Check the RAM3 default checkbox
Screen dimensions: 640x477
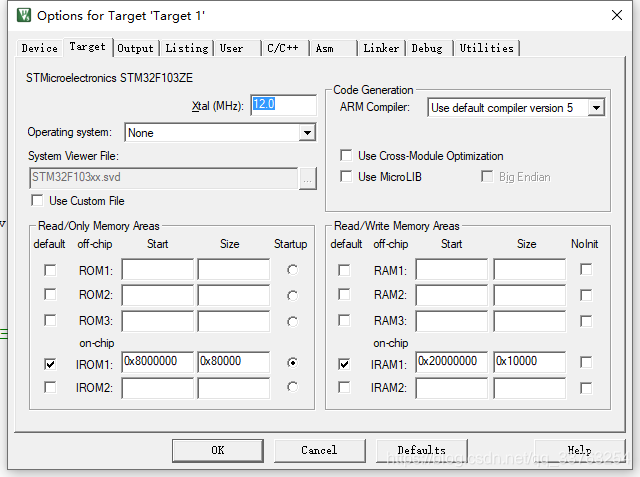click(x=344, y=320)
